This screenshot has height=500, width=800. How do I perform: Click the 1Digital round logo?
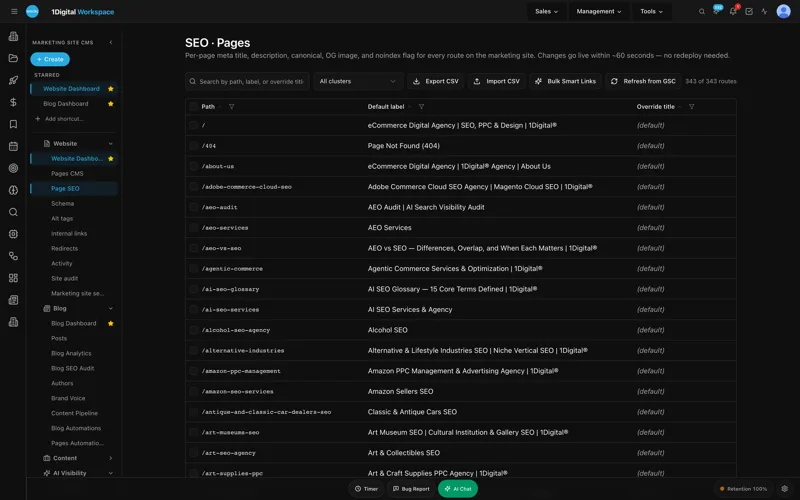tap(32, 11)
